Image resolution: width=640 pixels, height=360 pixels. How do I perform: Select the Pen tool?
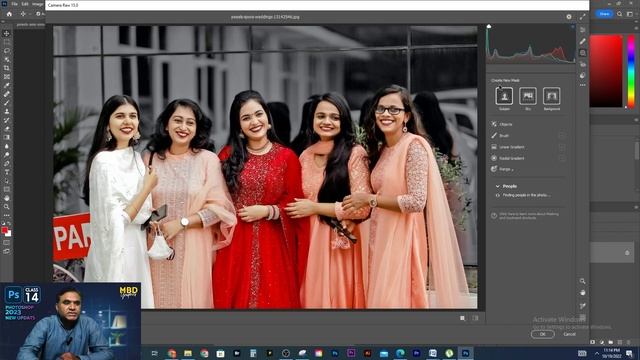pos(6,163)
